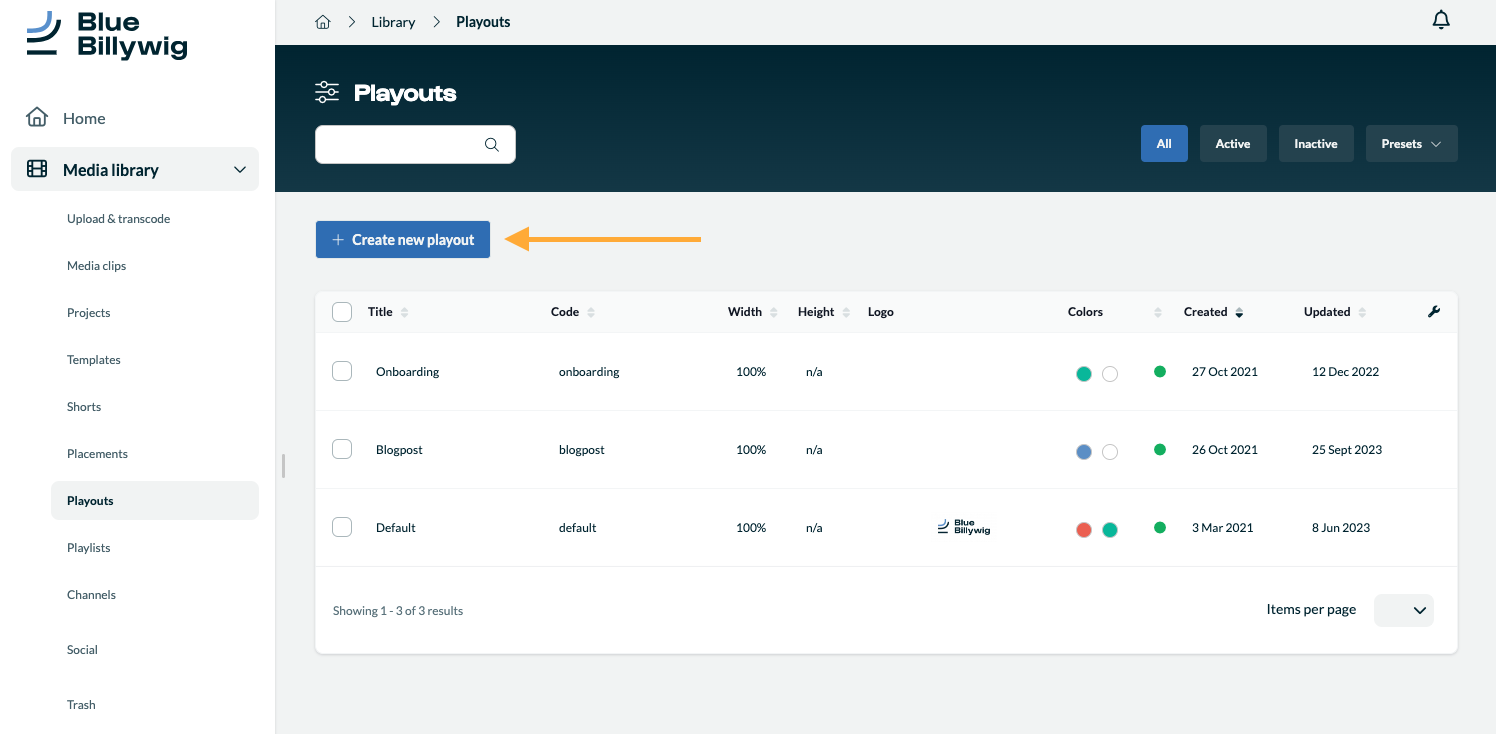Sort by Height column arrows
This screenshot has width=1496, height=734.
coord(846,312)
